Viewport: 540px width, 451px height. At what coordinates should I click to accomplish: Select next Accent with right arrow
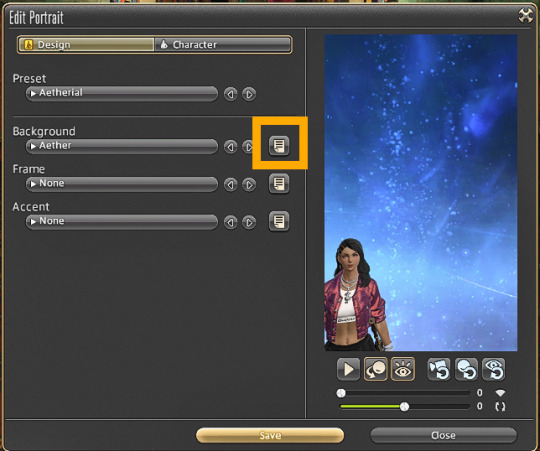click(x=249, y=222)
